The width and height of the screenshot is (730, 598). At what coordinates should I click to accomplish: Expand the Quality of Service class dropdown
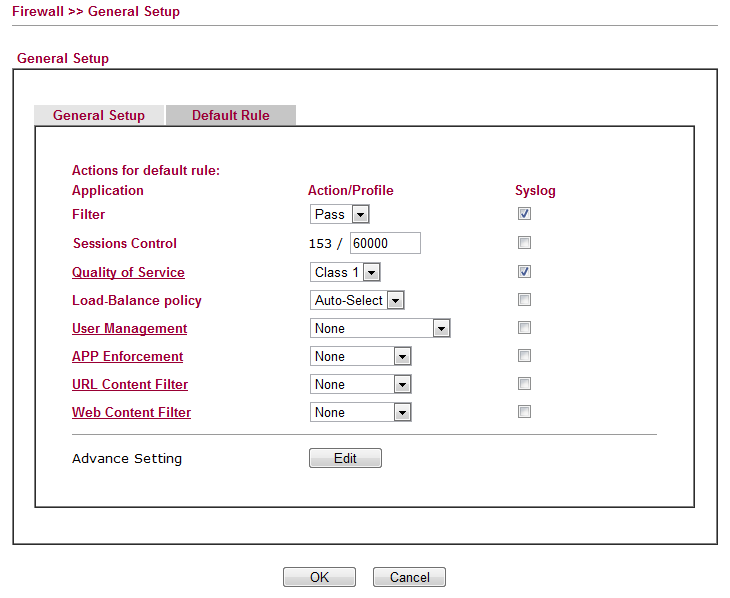point(345,272)
